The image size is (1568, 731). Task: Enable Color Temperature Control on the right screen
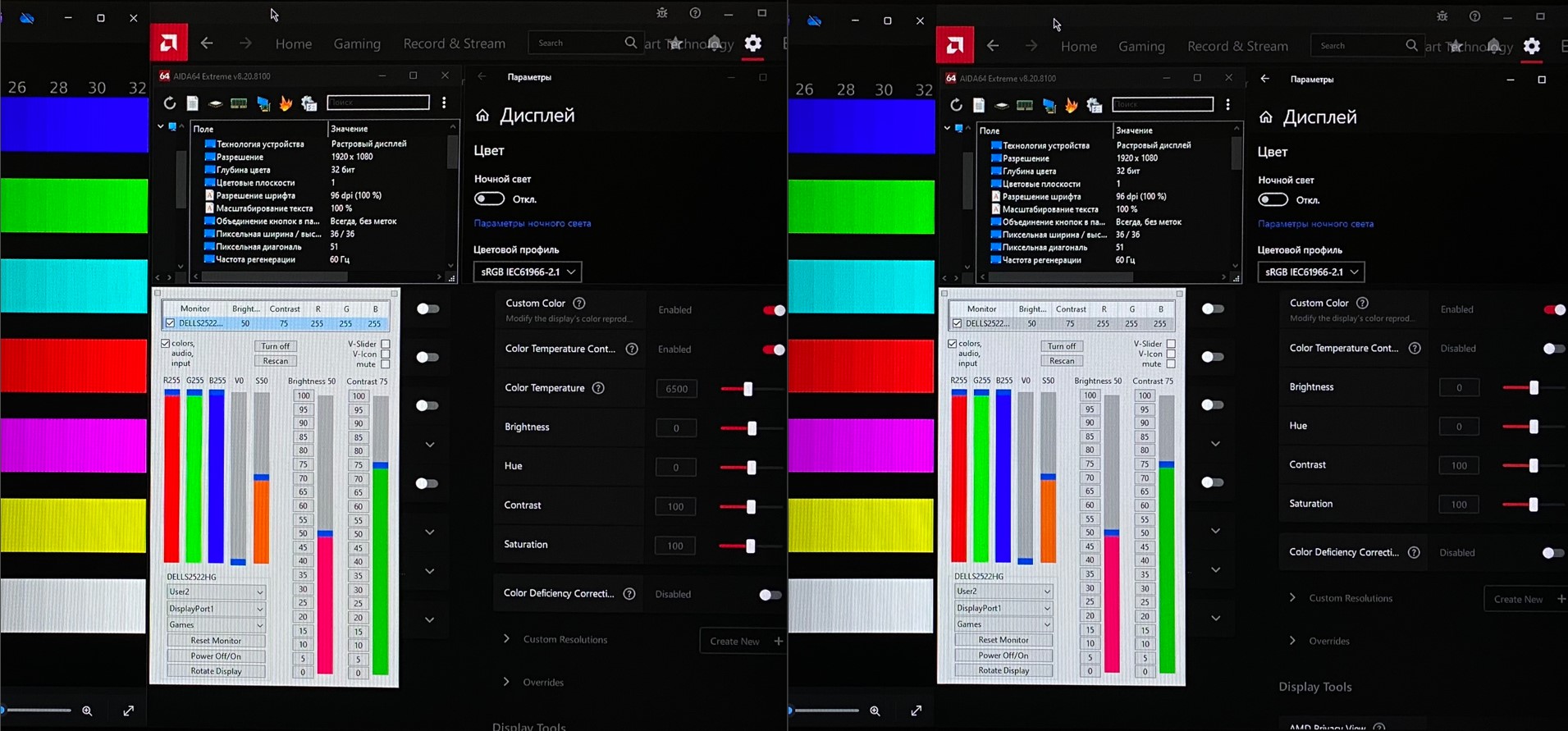pyautogui.click(x=1553, y=349)
